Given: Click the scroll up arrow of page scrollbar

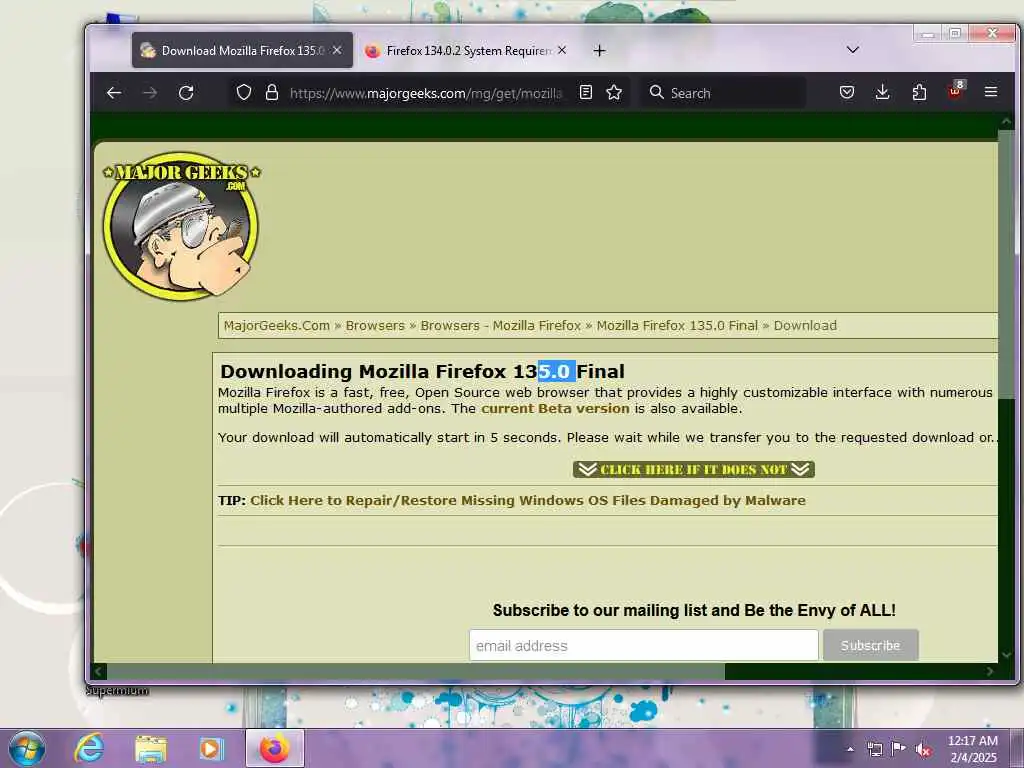Looking at the screenshot, I should tap(1006, 121).
